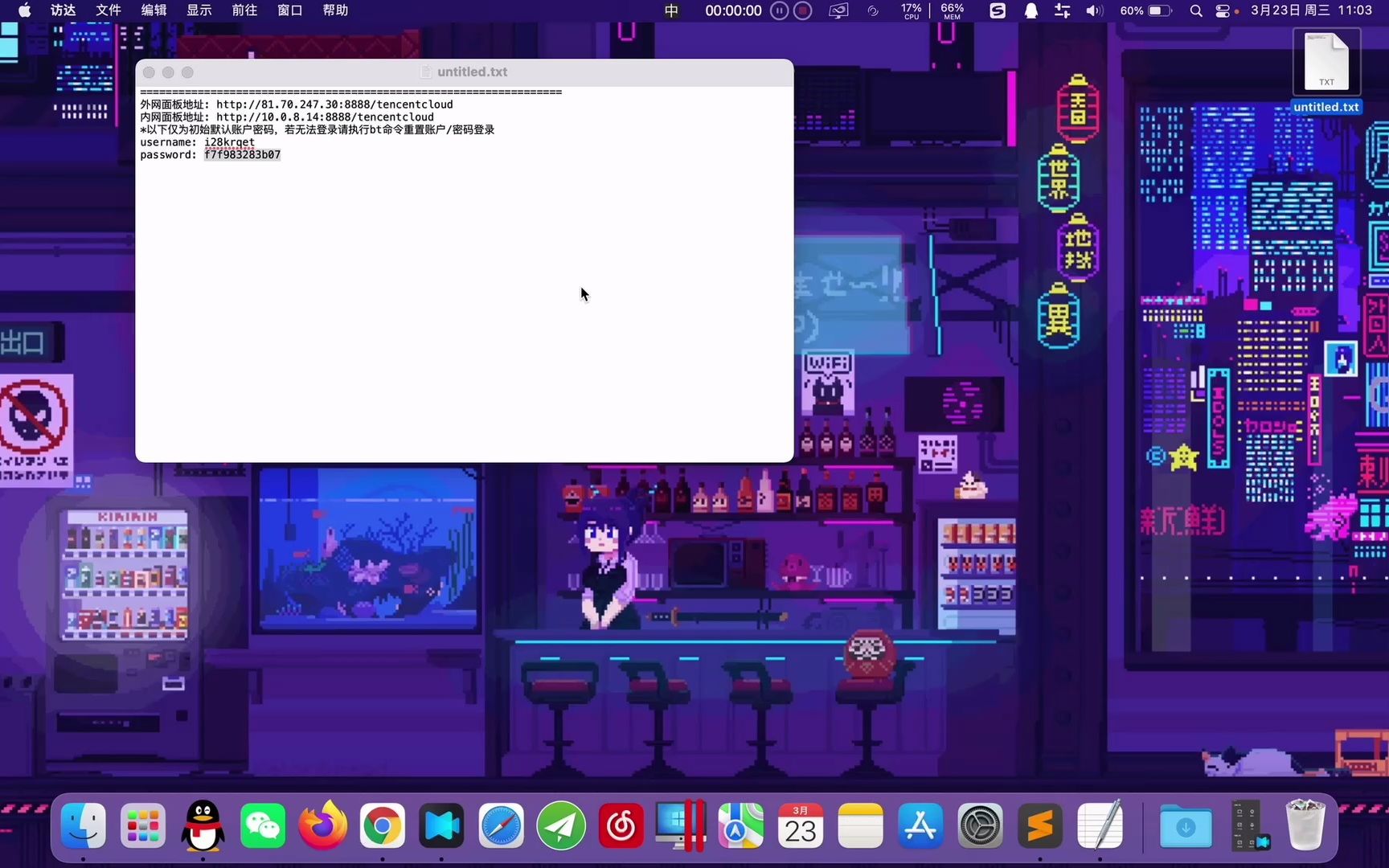Open the 显示 menu
Viewport: 1389px width, 868px height.
tap(199, 10)
